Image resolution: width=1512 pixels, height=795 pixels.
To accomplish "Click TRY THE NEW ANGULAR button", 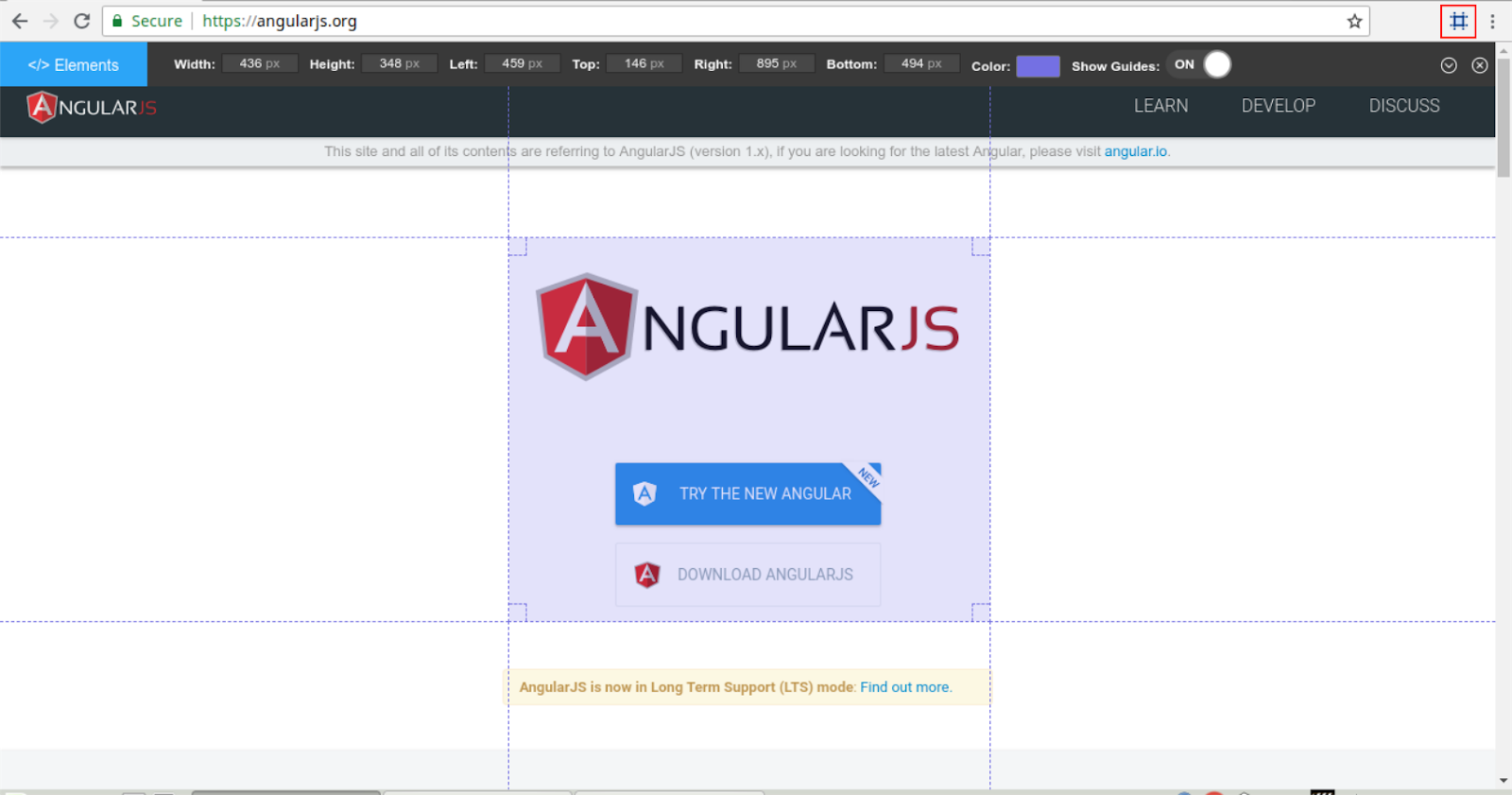I will click(x=747, y=493).
